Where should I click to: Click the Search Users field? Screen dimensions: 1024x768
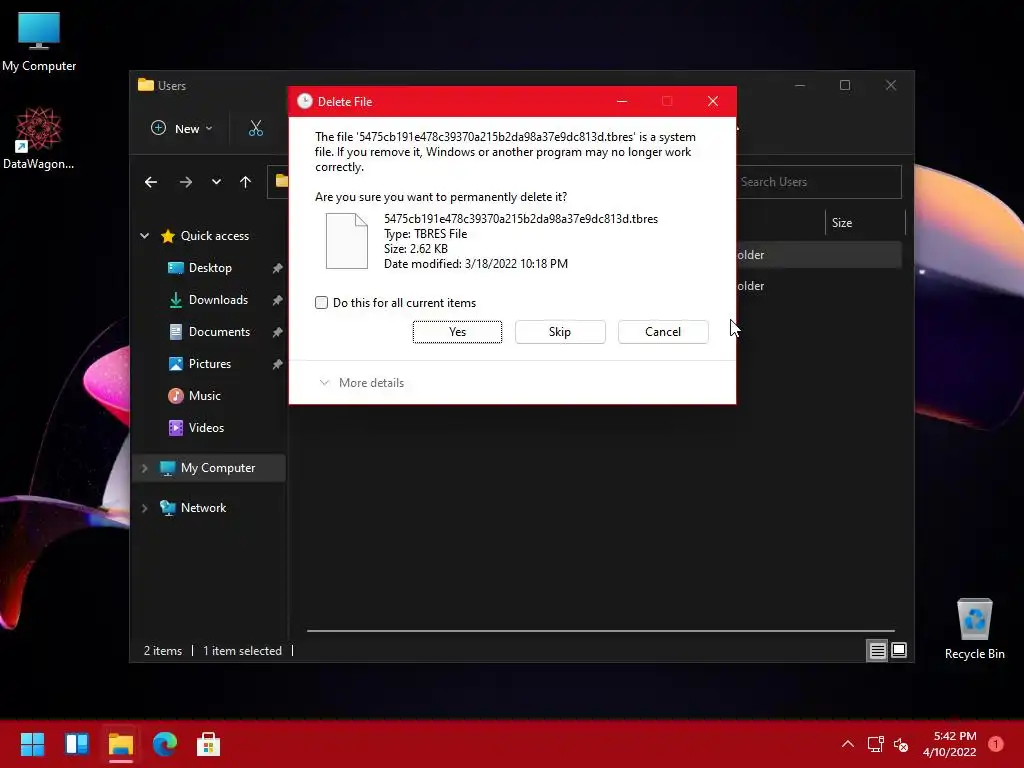click(819, 182)
